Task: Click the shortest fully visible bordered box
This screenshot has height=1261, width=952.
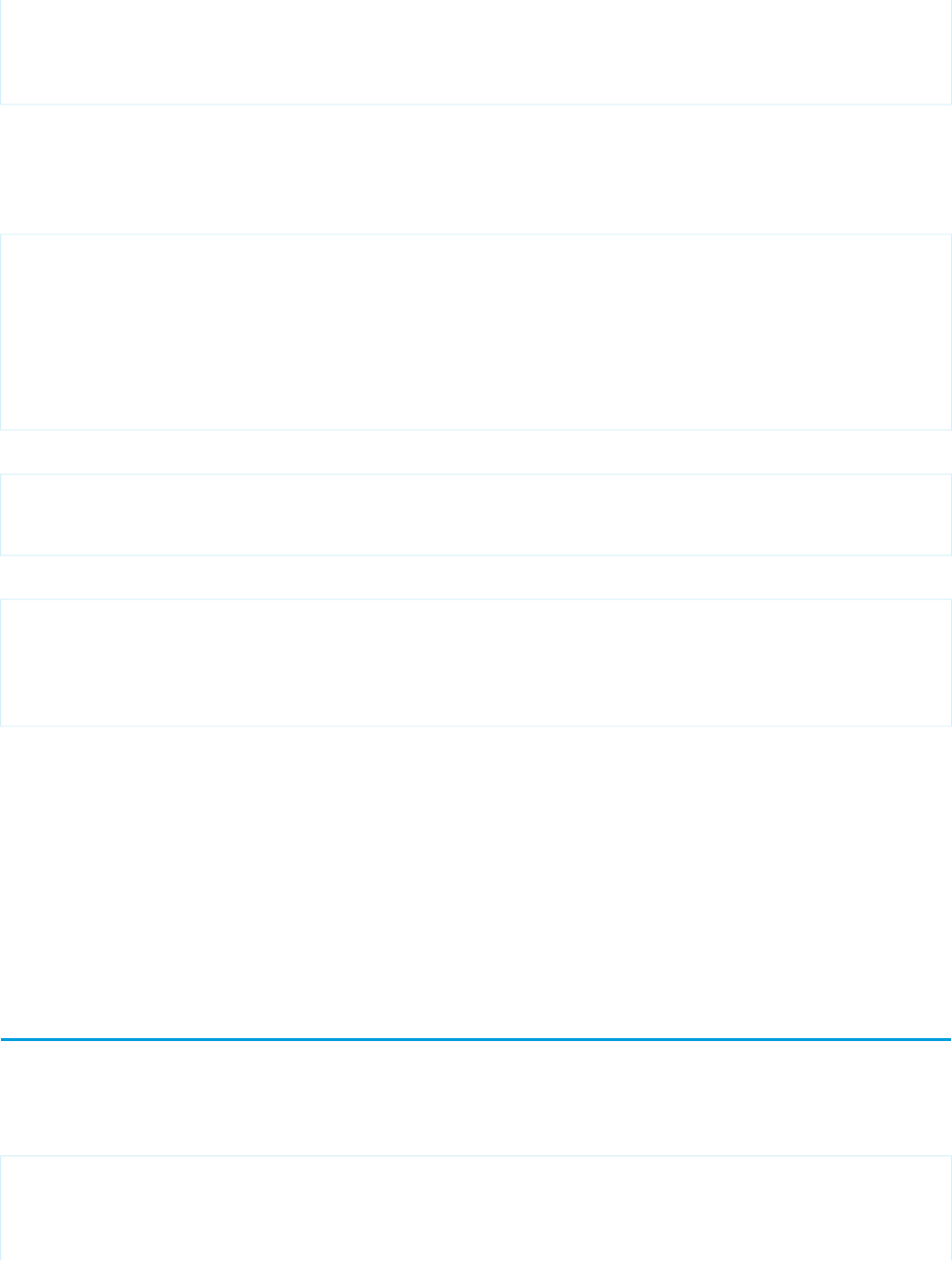Action: click(x=476, y=514)
